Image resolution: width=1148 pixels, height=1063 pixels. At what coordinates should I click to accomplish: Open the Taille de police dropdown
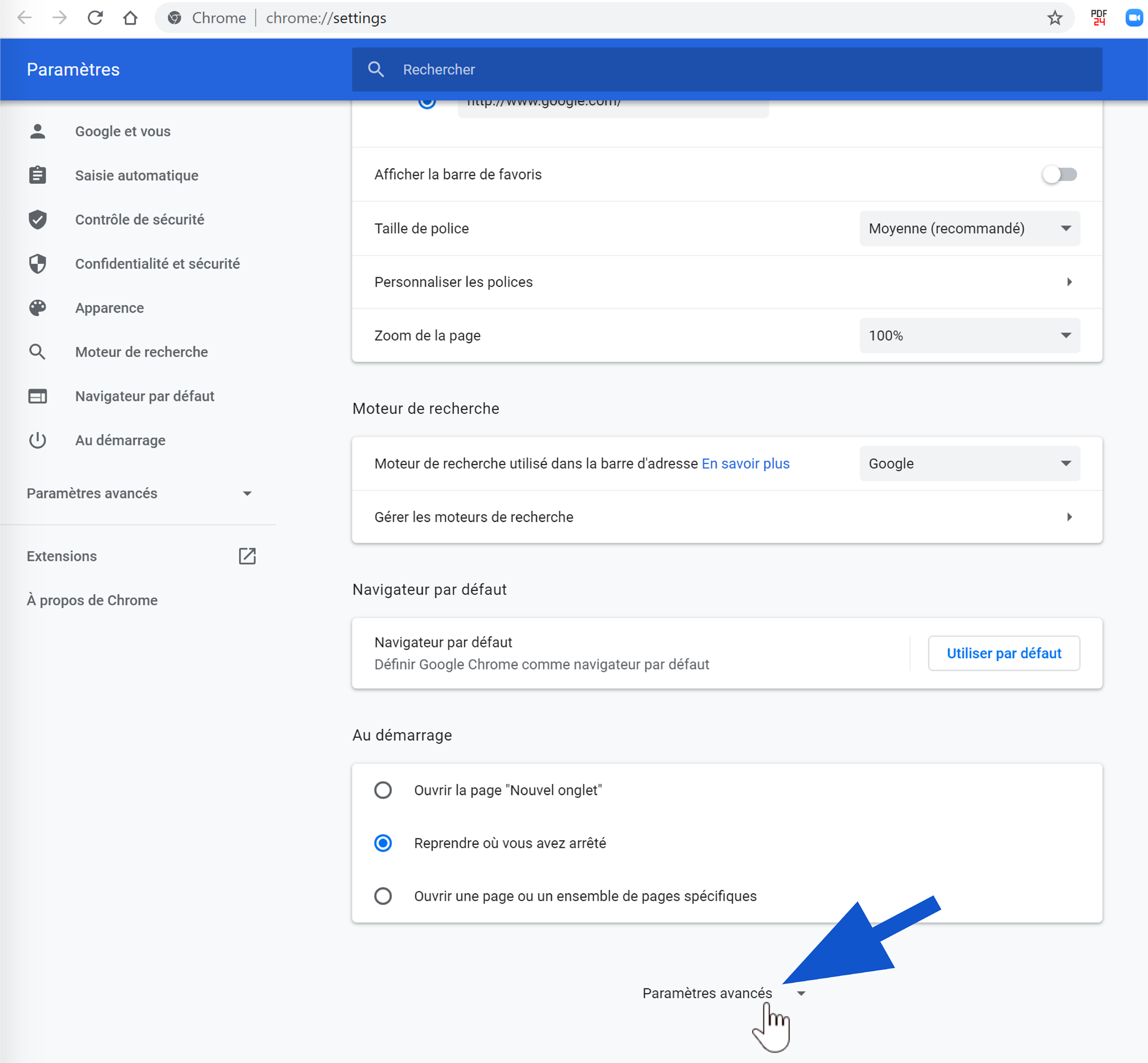coord(970,228)
